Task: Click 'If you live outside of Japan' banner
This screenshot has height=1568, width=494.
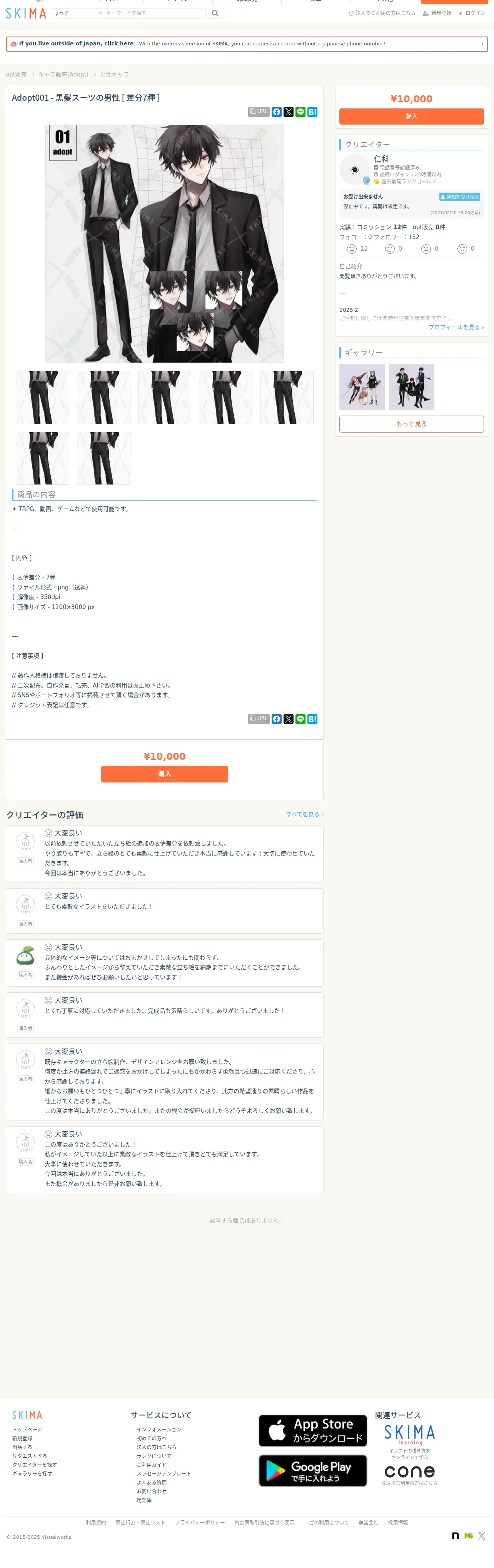Action: [x=247, y=44]
